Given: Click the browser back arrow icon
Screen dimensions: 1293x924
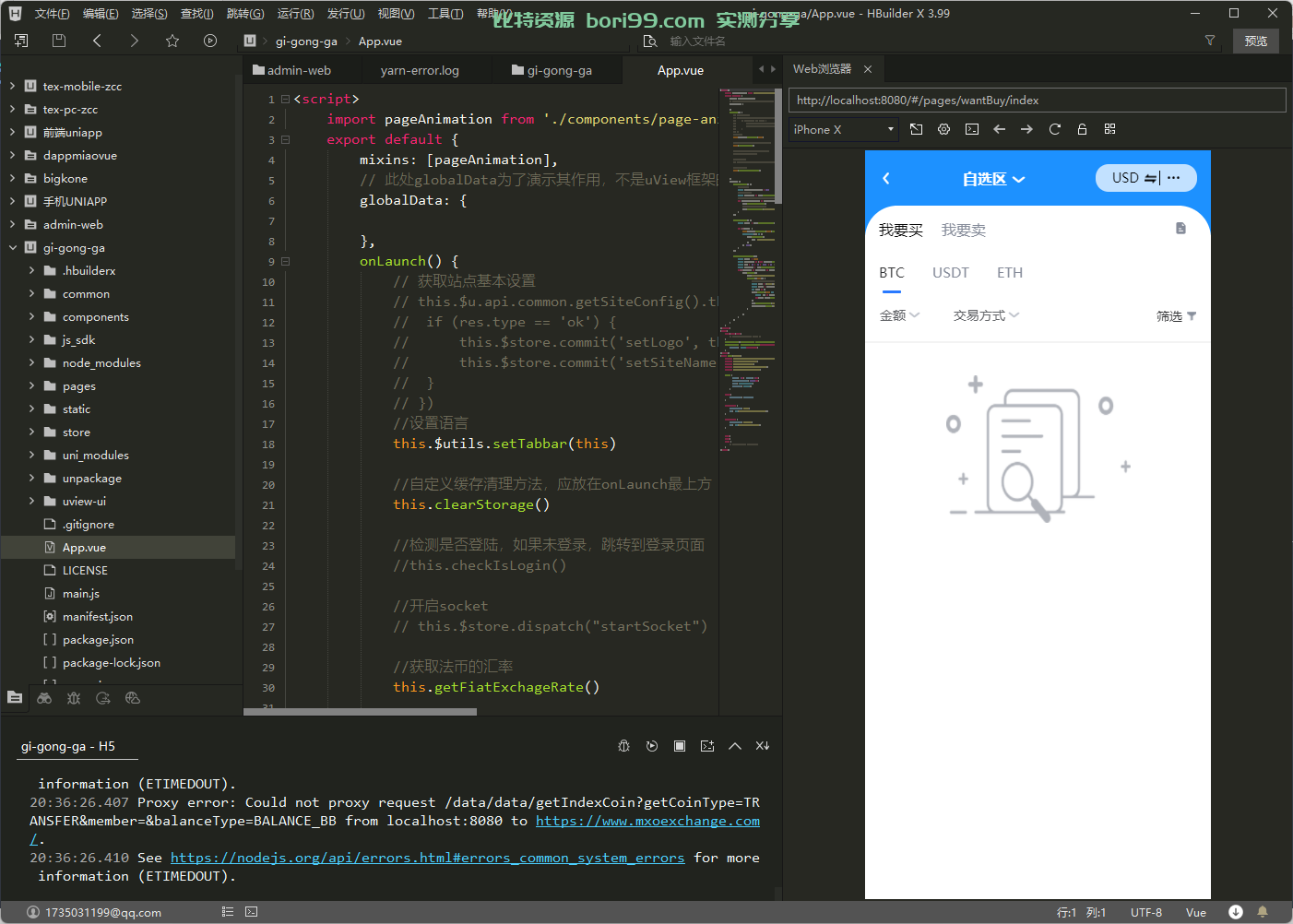Looking at the screenshot, I should pyautogui.click(x=999, y=129).
